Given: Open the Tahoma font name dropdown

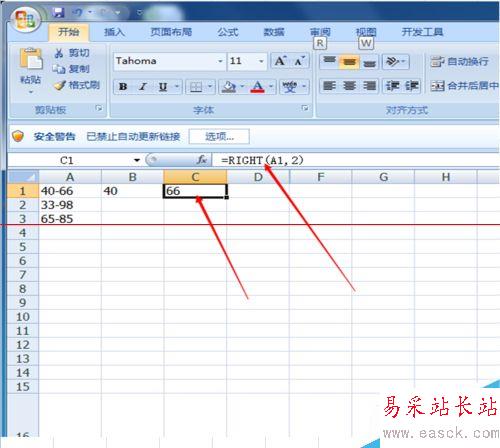Looking at the screenshot, I should pyautogui.click(x=220, y=61).
